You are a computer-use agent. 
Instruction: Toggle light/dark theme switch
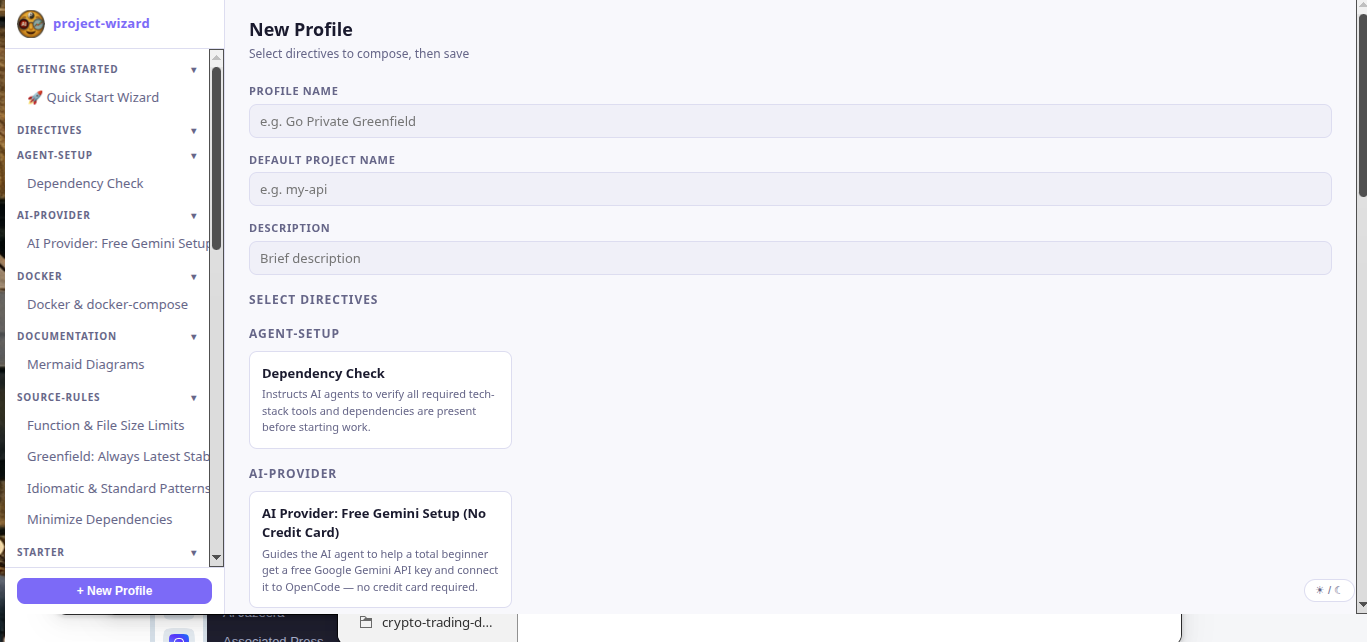click(x=1329, y=590)
